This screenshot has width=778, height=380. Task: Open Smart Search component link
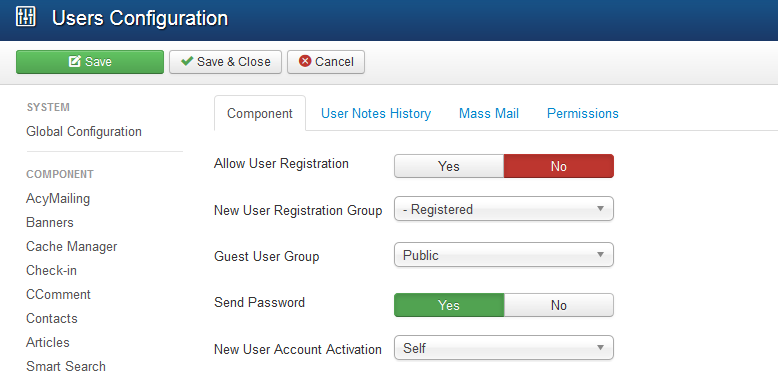pos(66,367)
